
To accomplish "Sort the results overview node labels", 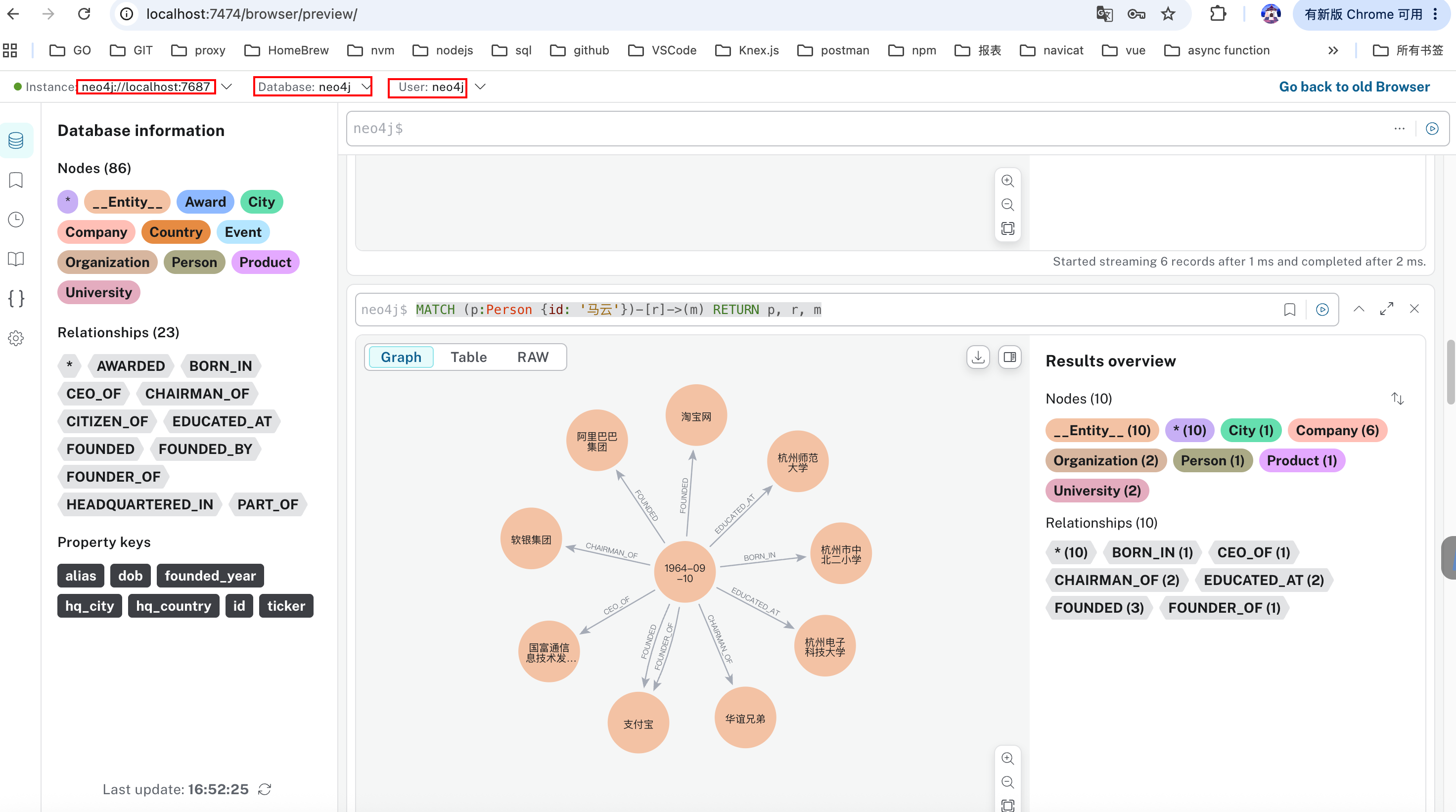I will 1397,399.
